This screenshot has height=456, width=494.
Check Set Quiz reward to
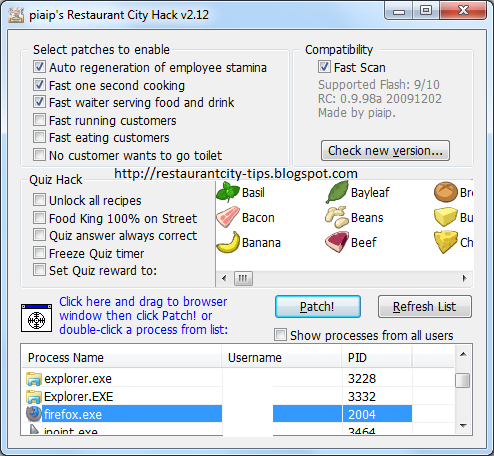(39, 270)
